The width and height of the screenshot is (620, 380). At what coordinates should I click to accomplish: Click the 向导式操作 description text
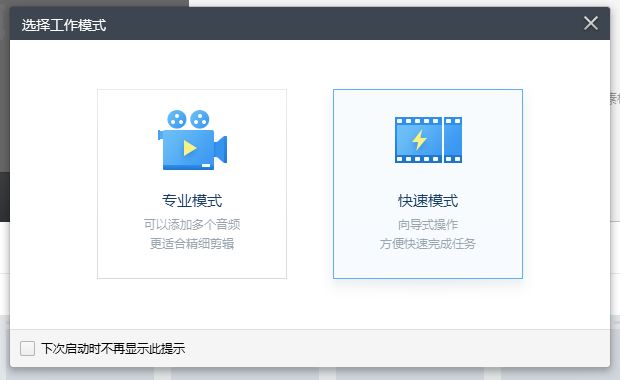click(428, 224)
